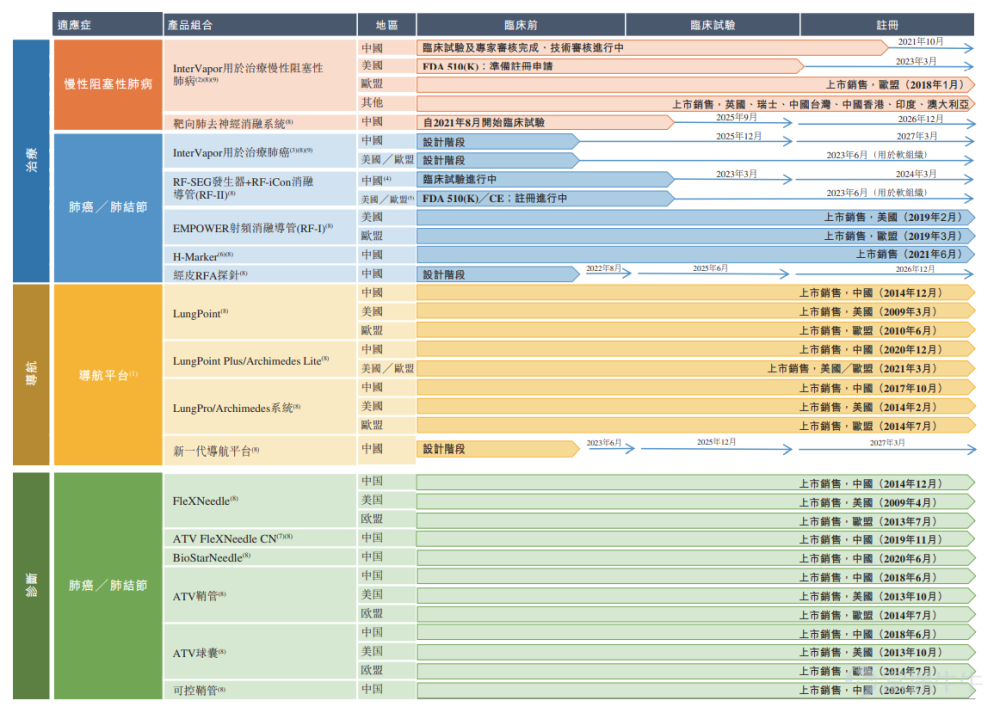Click the 適應症 column header

tap(107, 25)
